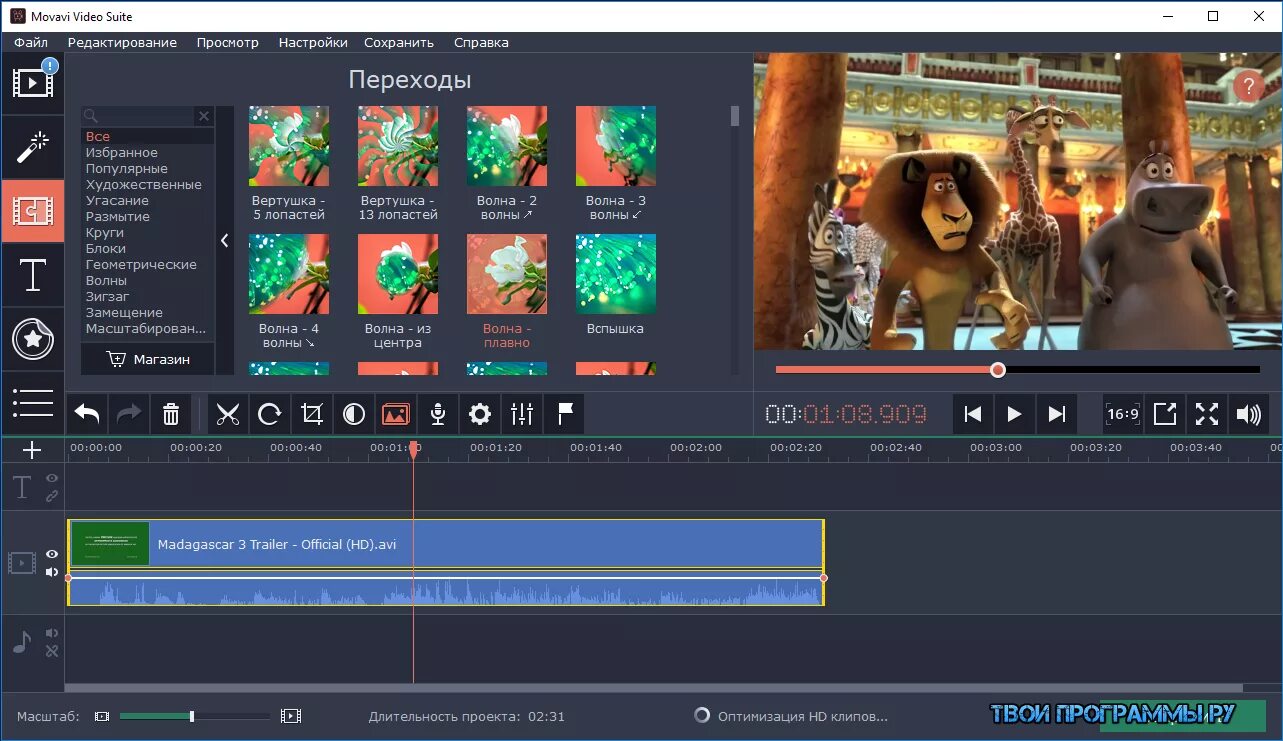Open the More tools list tab
Screen dimensions: 1283x741
33,403
